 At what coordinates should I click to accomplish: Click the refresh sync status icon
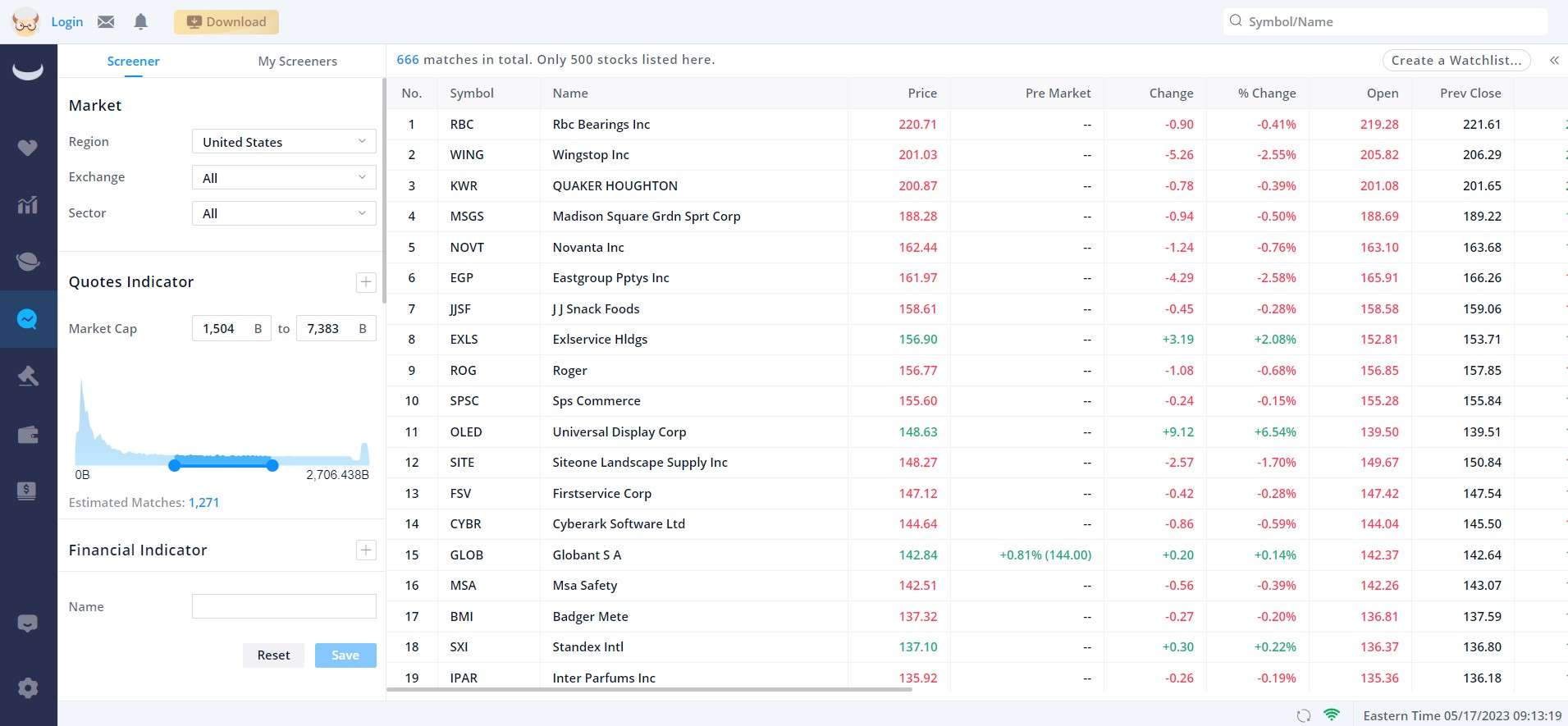1304,715
